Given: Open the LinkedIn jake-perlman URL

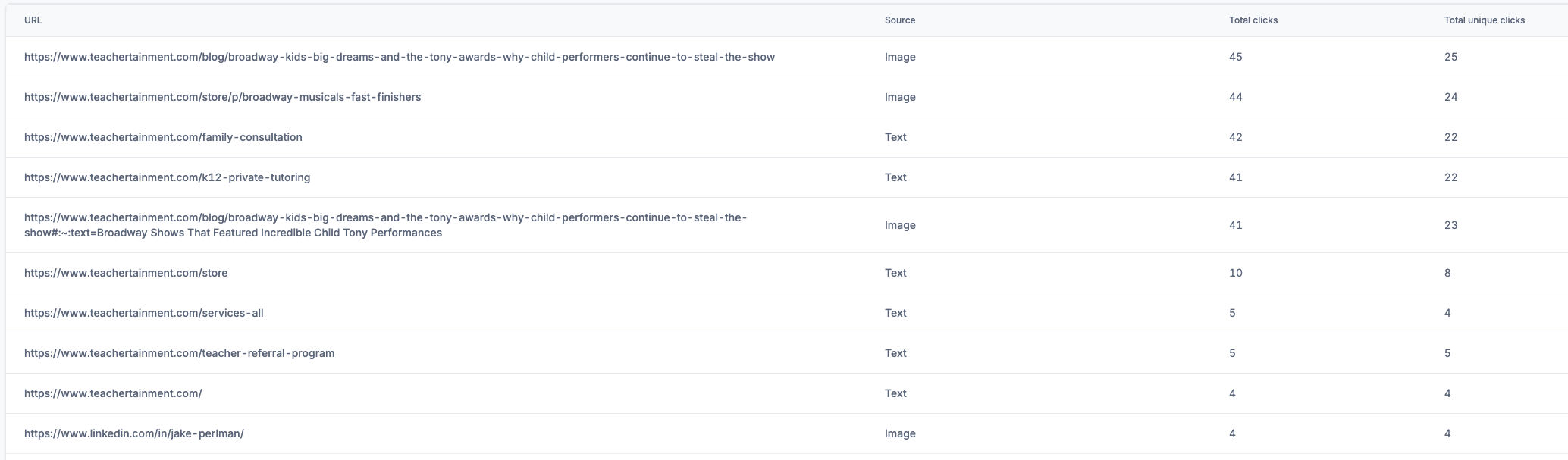Looking at the screenshot, I should point(134,433).
